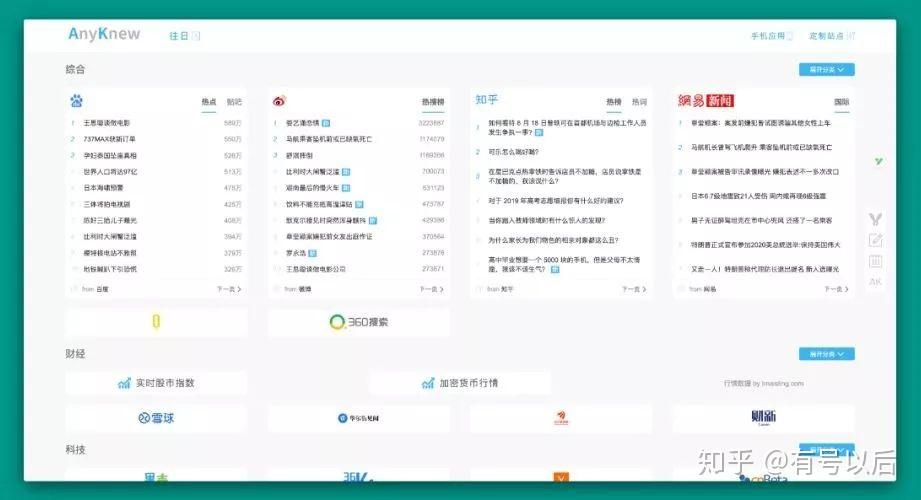Expand categories for the 综合 section
Screen dimensions: 921x500
(x=826, y=69)
